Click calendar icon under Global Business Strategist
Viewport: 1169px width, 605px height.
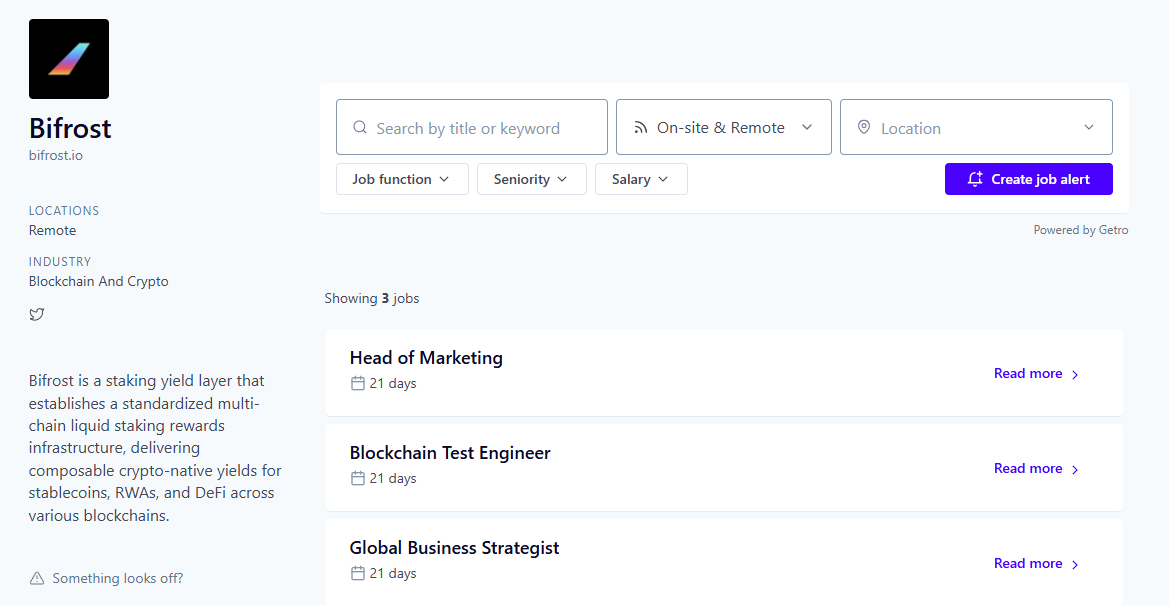(x=358, y=573)
